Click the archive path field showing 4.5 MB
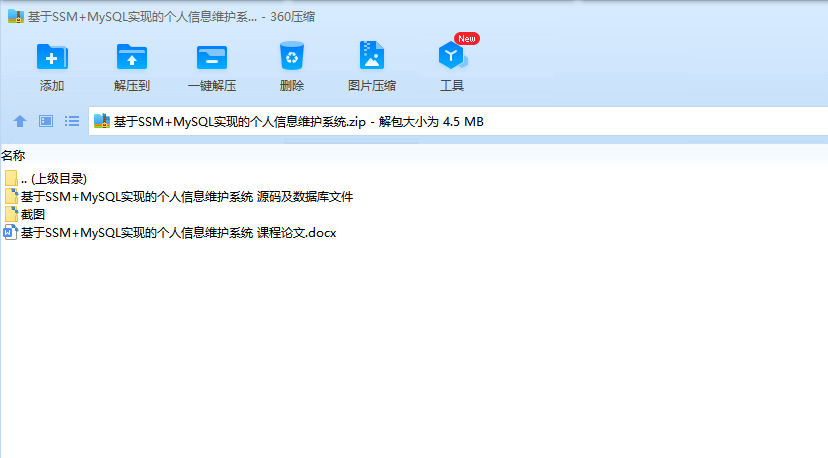 coord(458,121)
